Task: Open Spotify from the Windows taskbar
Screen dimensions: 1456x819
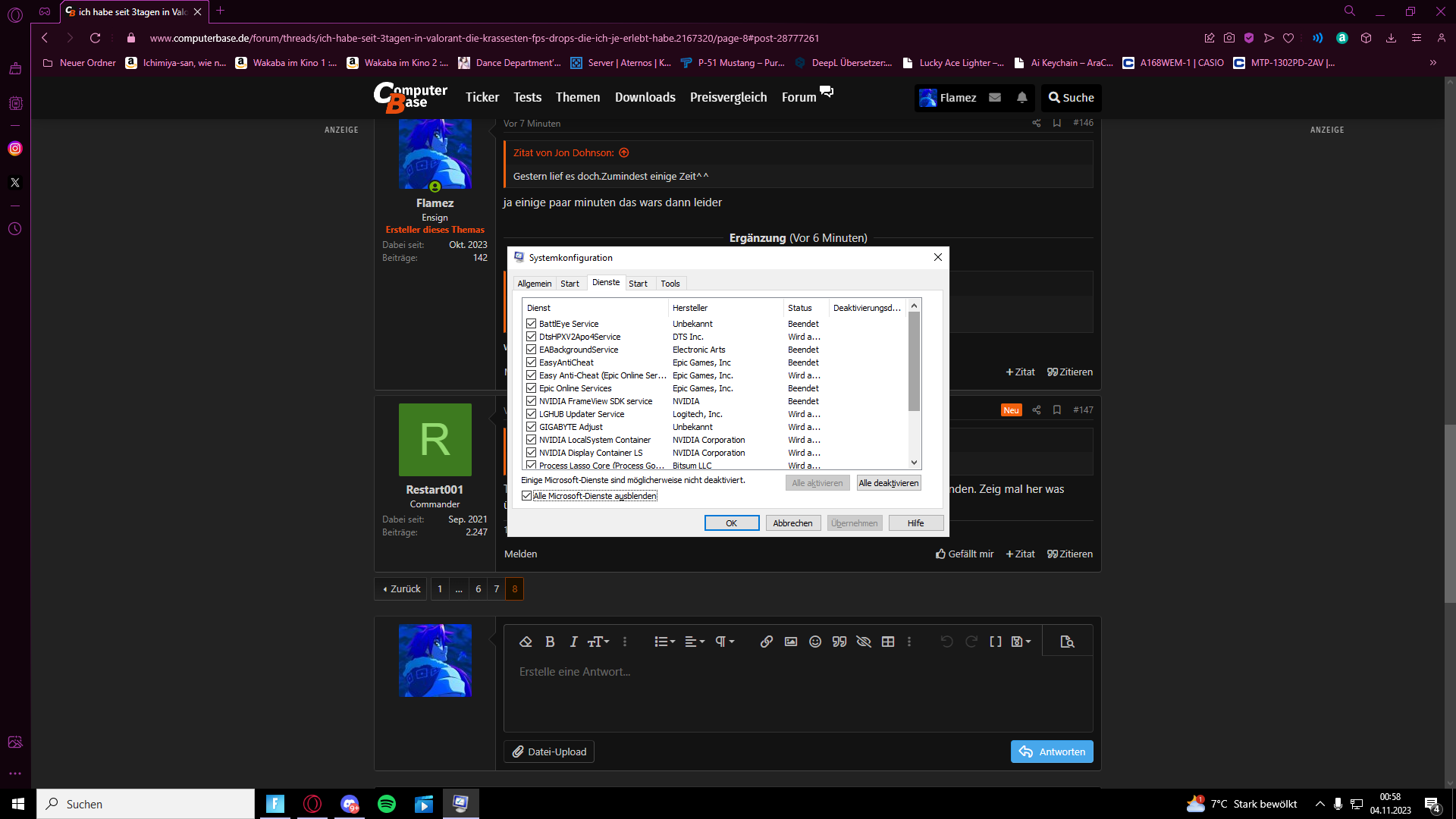Action: tap(387, 804)
